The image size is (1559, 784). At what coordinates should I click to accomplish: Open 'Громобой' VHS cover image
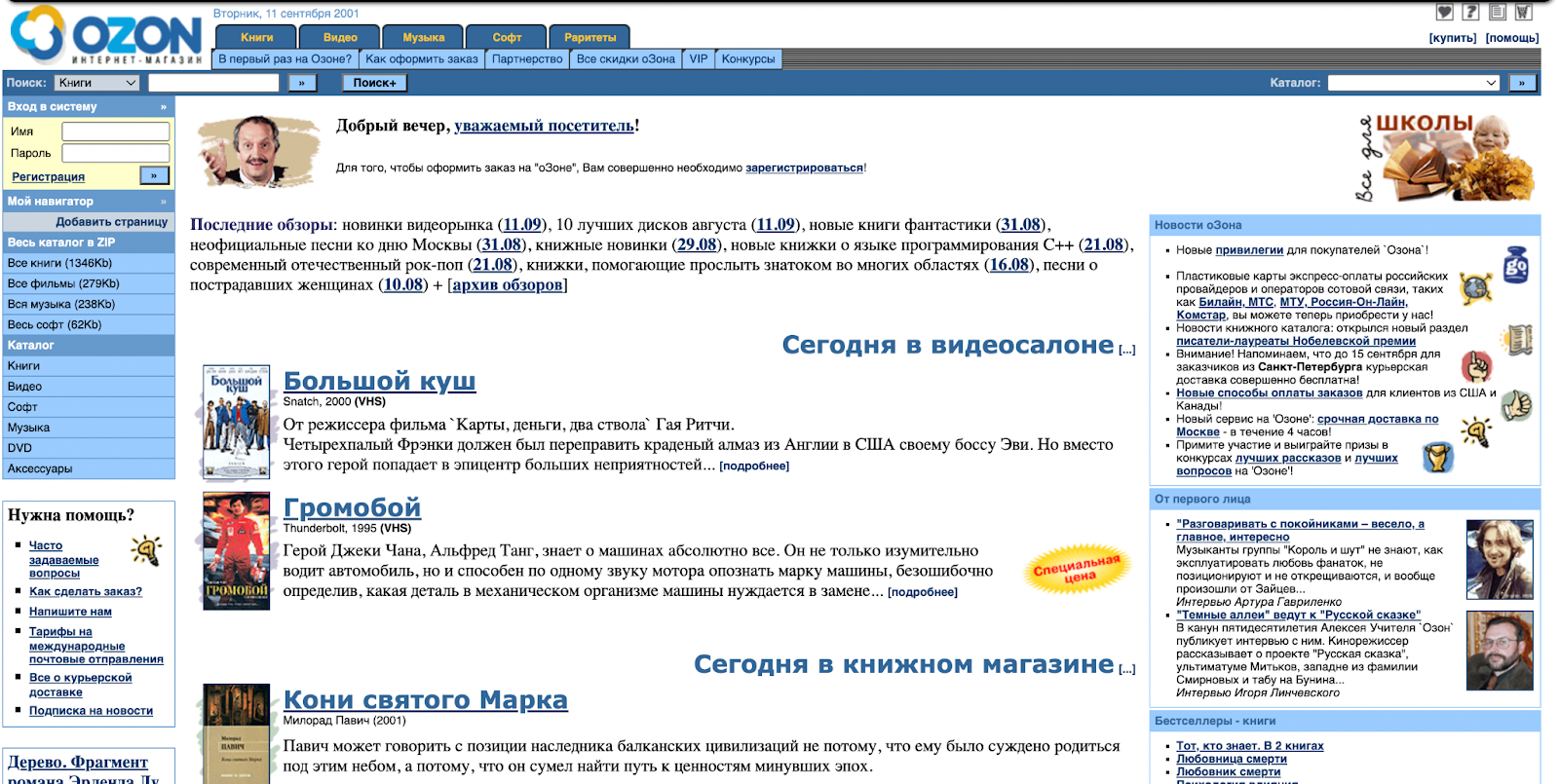(x=236, y=550)
